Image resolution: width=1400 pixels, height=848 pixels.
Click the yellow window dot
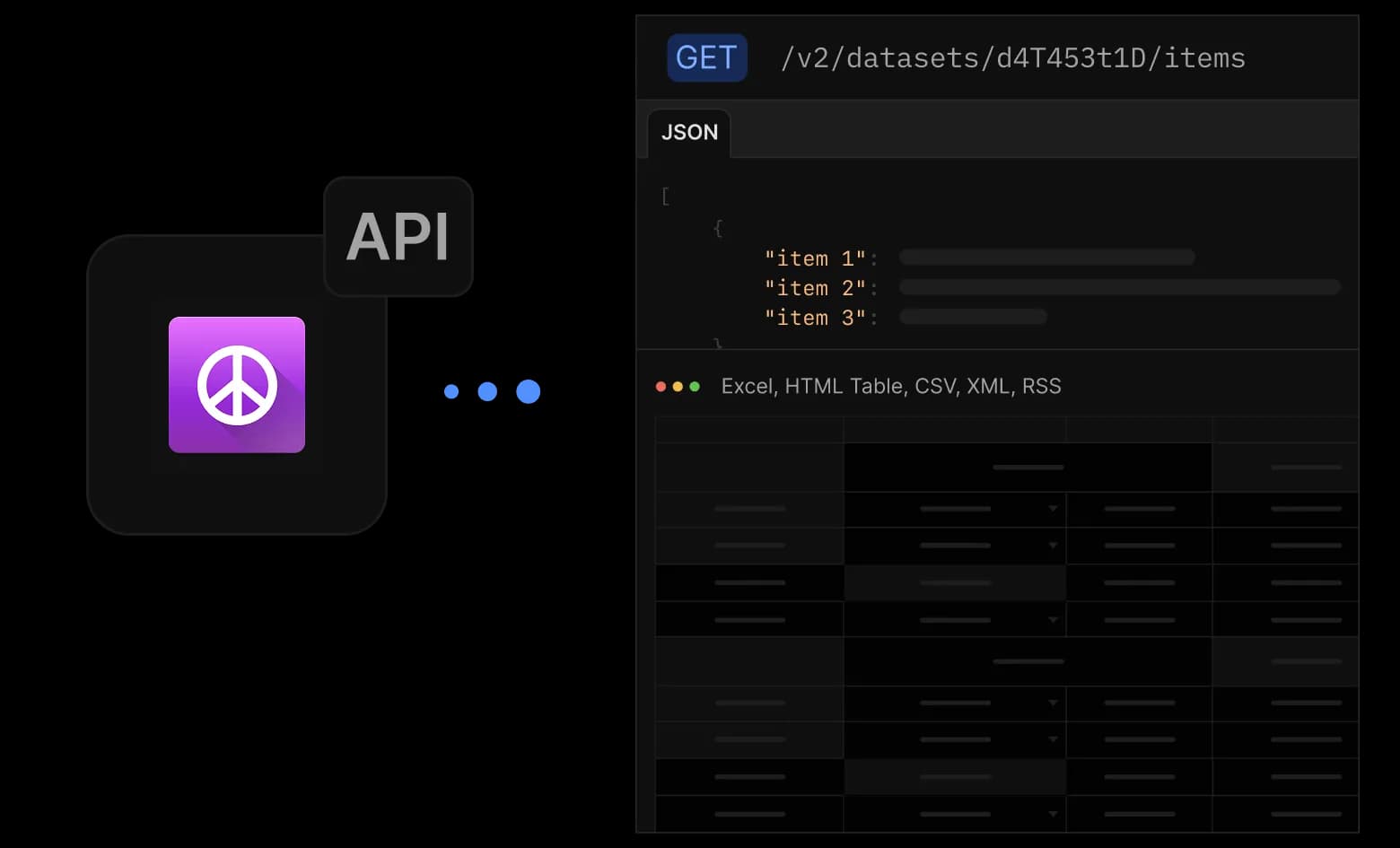click(678, 387)
